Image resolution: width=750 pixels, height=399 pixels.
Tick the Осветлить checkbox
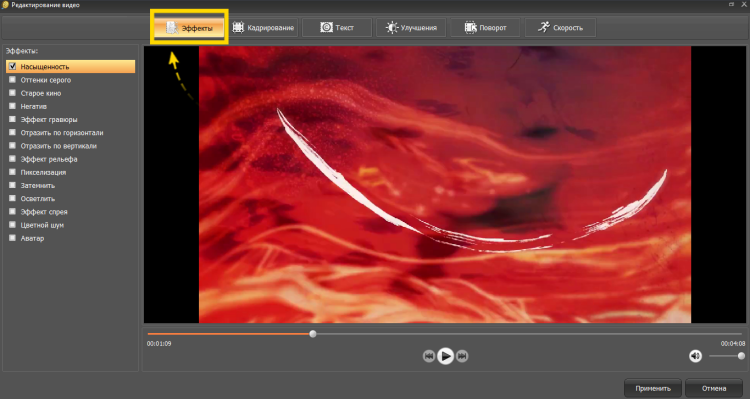click(x=12, y=198)
